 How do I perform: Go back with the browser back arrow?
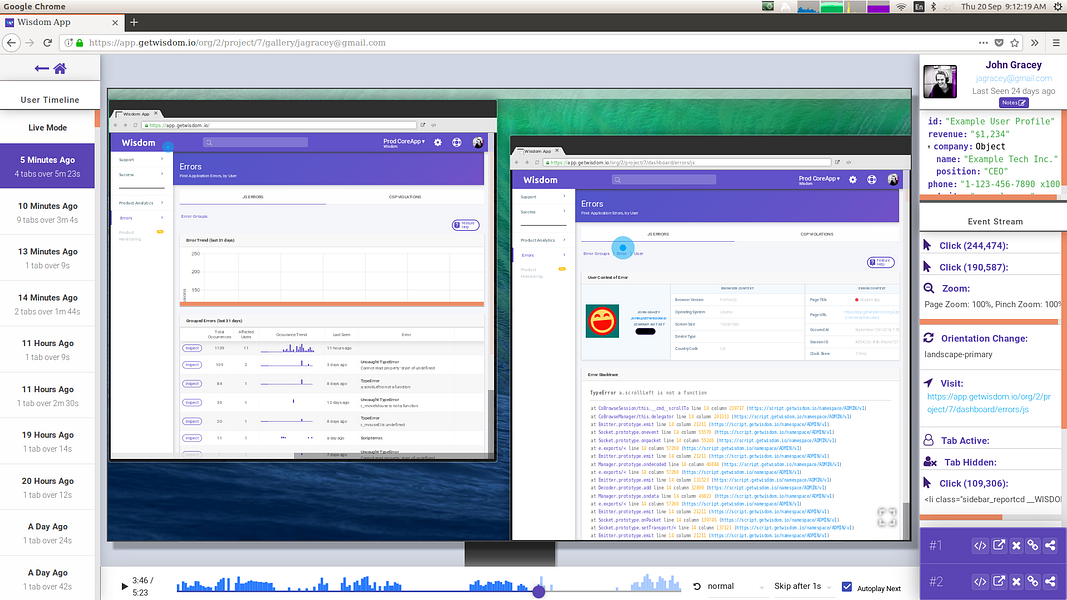pos(12,42)
